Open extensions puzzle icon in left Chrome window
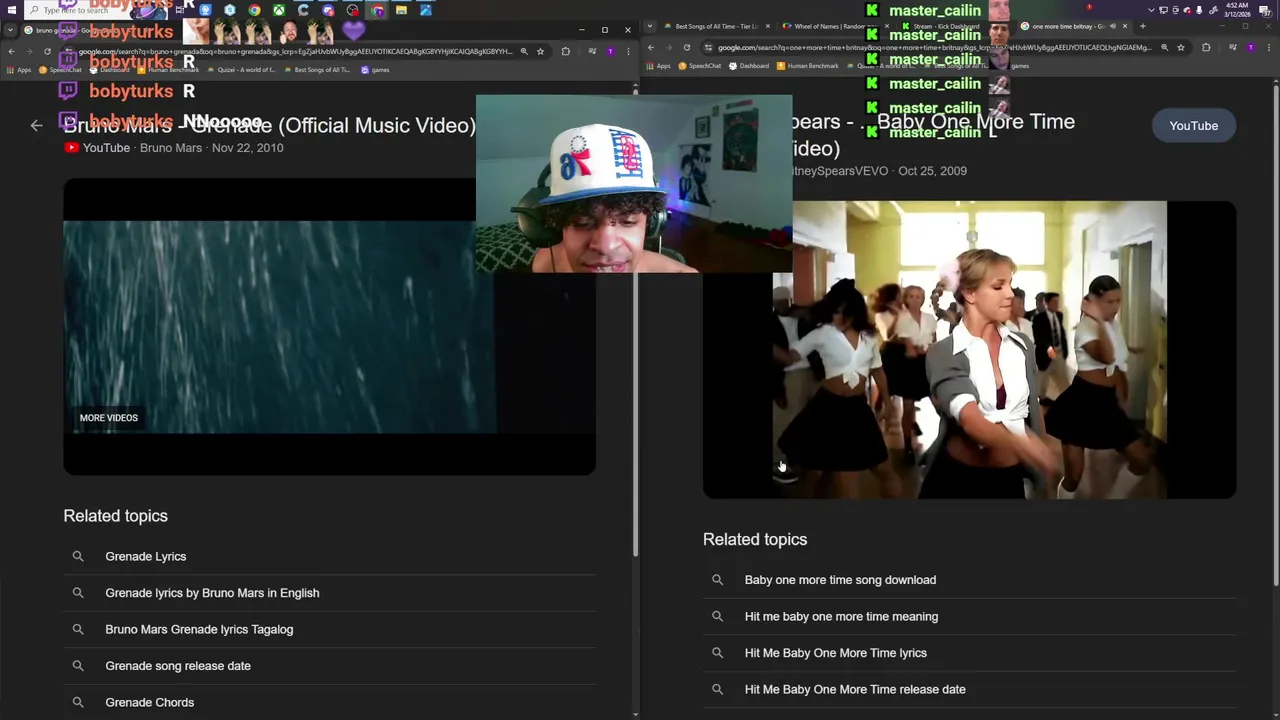Viewport: 1280px width, 720px height. point(566,51)
